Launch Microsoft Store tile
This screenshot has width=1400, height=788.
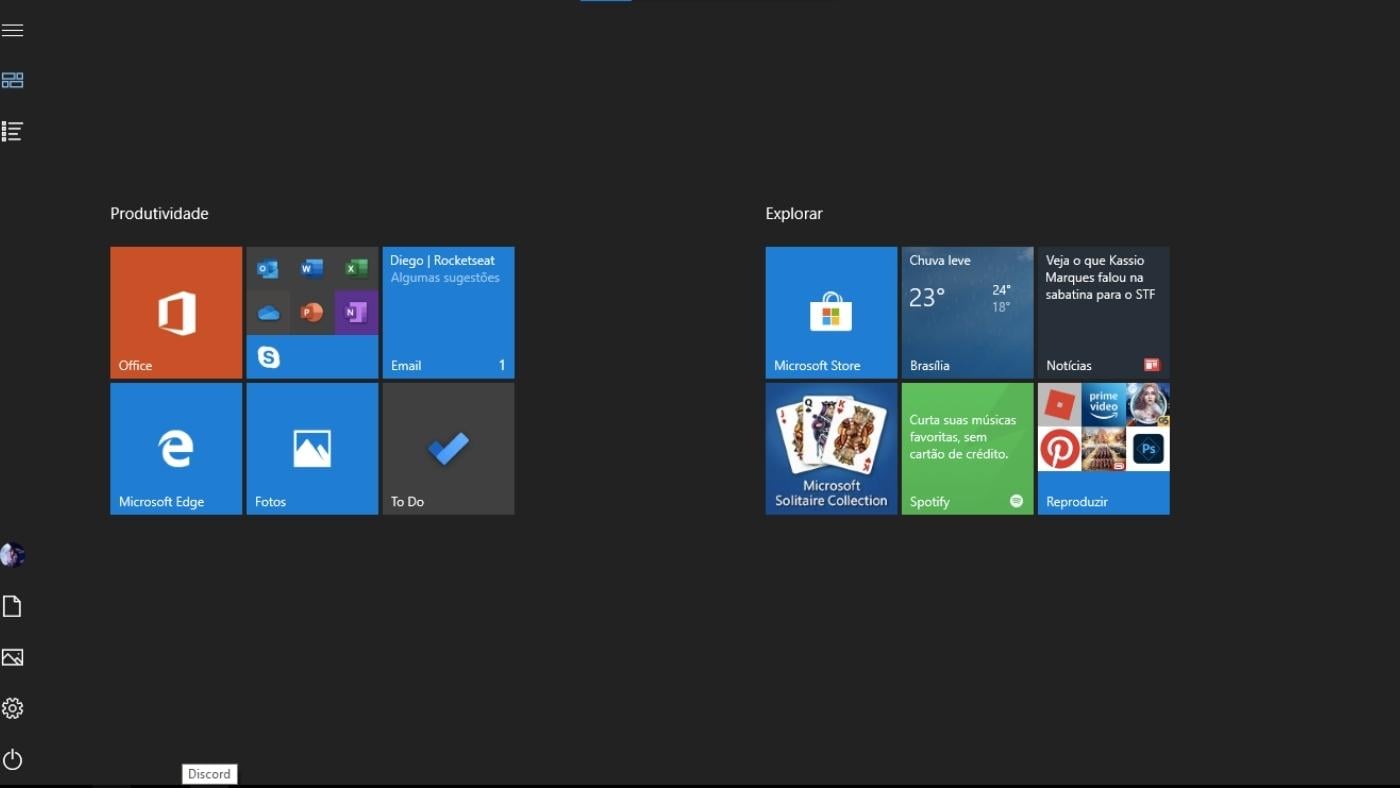[x=831, y=312]
